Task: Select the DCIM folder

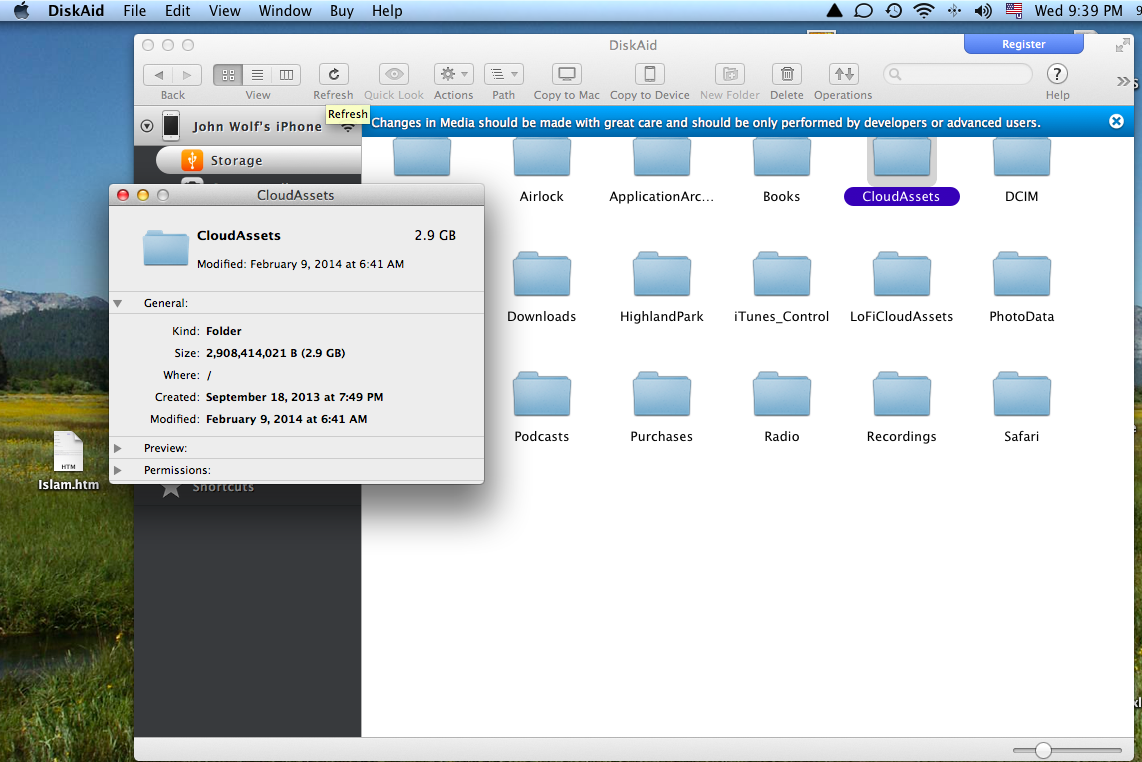Action: pos(1022,171)
